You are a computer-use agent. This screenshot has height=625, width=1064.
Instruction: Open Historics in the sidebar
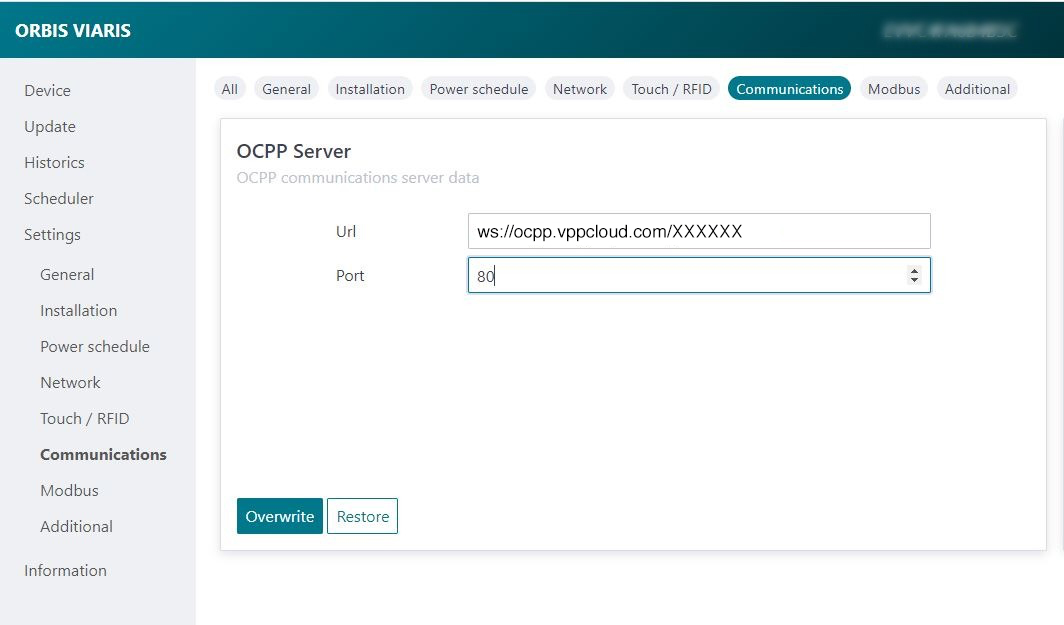pyautogui.click(x=54, y=162)
